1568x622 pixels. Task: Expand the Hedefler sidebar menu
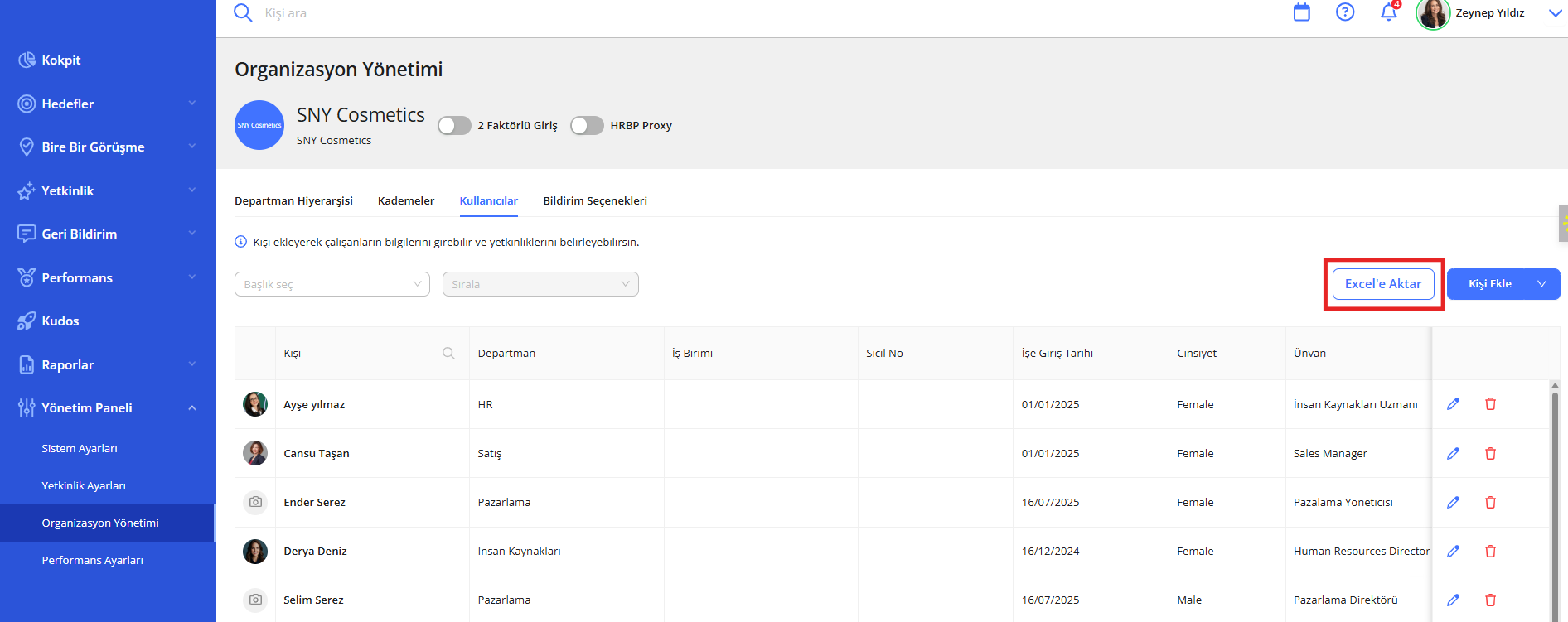point(108,104)
